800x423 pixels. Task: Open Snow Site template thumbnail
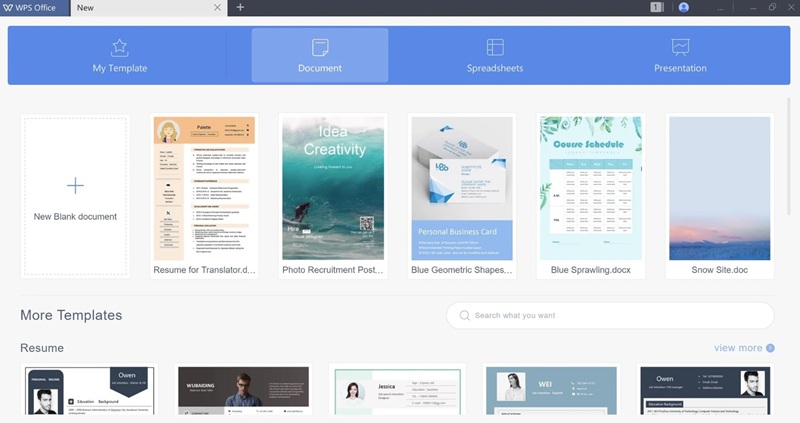coord(719,188)
